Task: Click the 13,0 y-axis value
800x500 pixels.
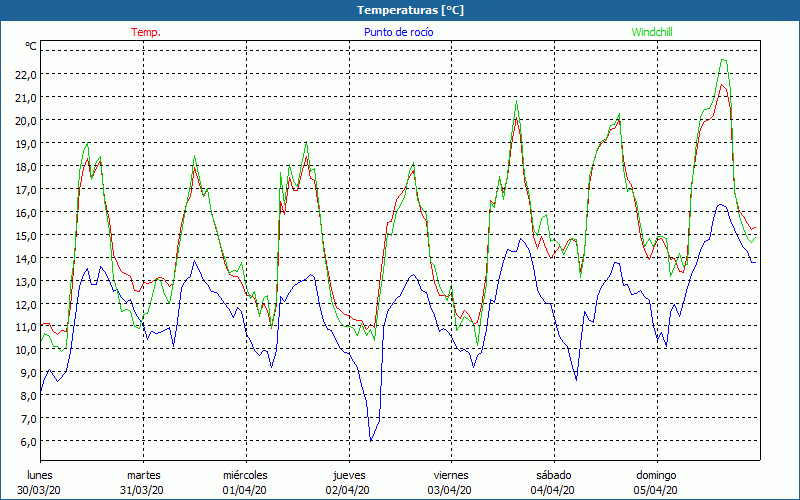Action: coord(27,281)
